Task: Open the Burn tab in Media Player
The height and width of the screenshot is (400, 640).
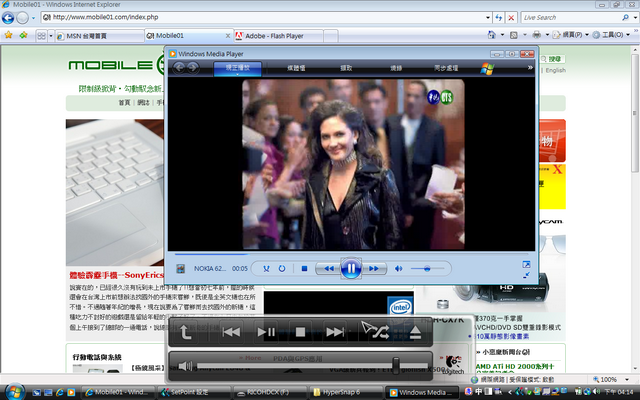Action: (x=396, y=68)
